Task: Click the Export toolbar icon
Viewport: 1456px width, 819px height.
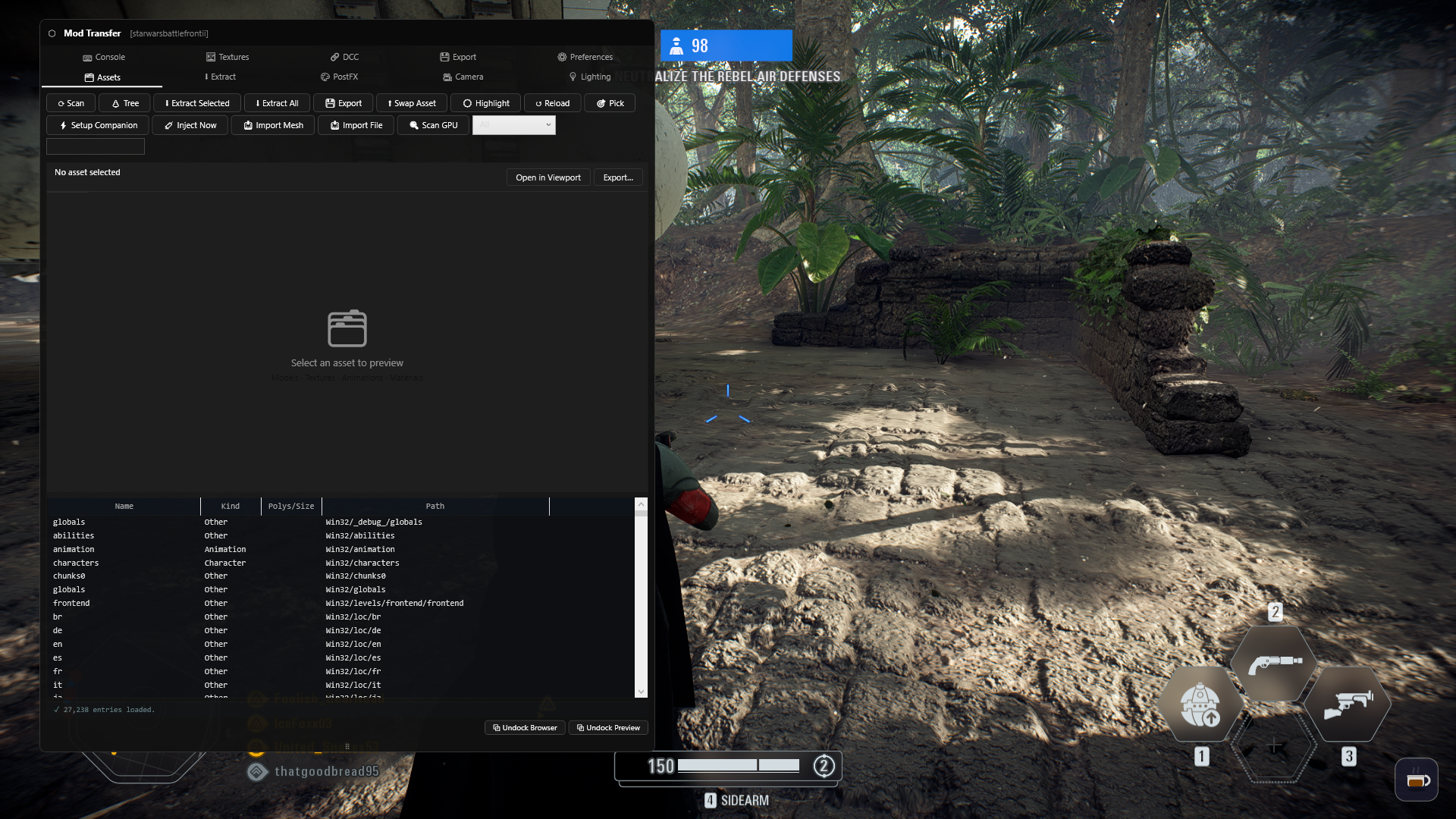Action: click(343, 103)
